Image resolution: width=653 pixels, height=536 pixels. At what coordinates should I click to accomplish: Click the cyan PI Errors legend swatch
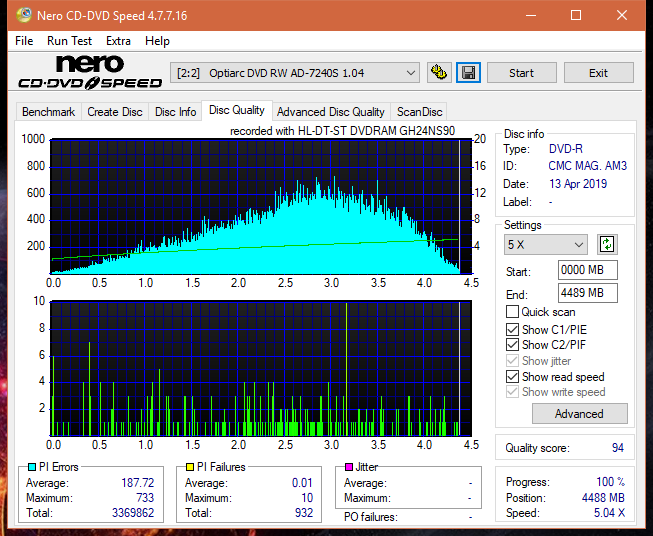(32, 467)
